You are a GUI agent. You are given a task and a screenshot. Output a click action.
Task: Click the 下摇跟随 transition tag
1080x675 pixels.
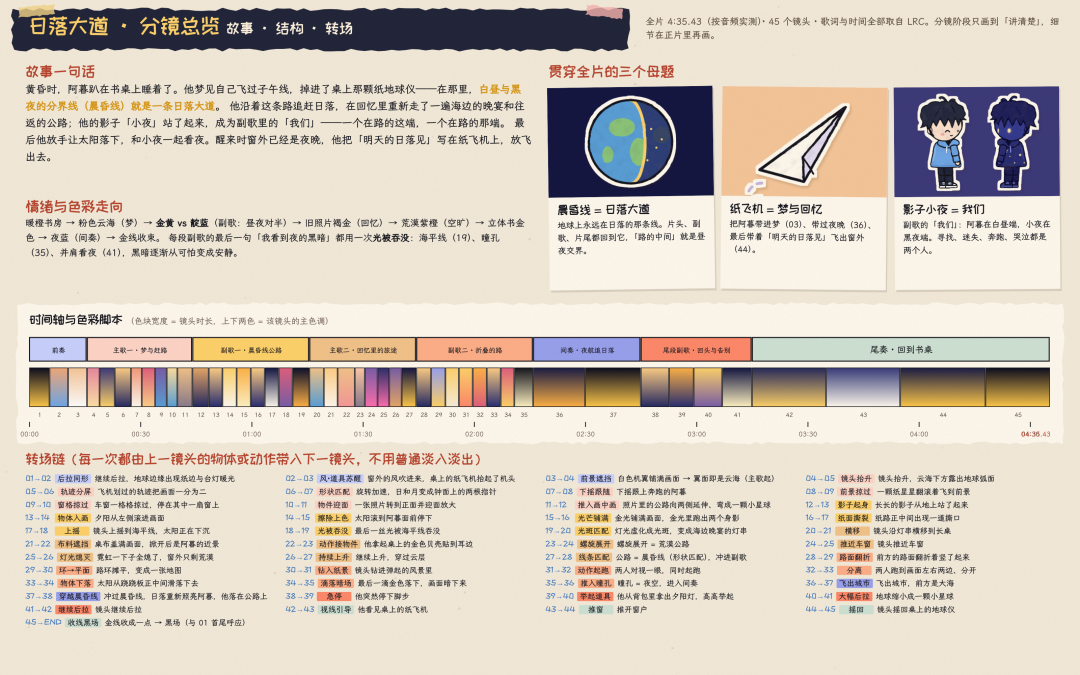(x=594, y=492)
